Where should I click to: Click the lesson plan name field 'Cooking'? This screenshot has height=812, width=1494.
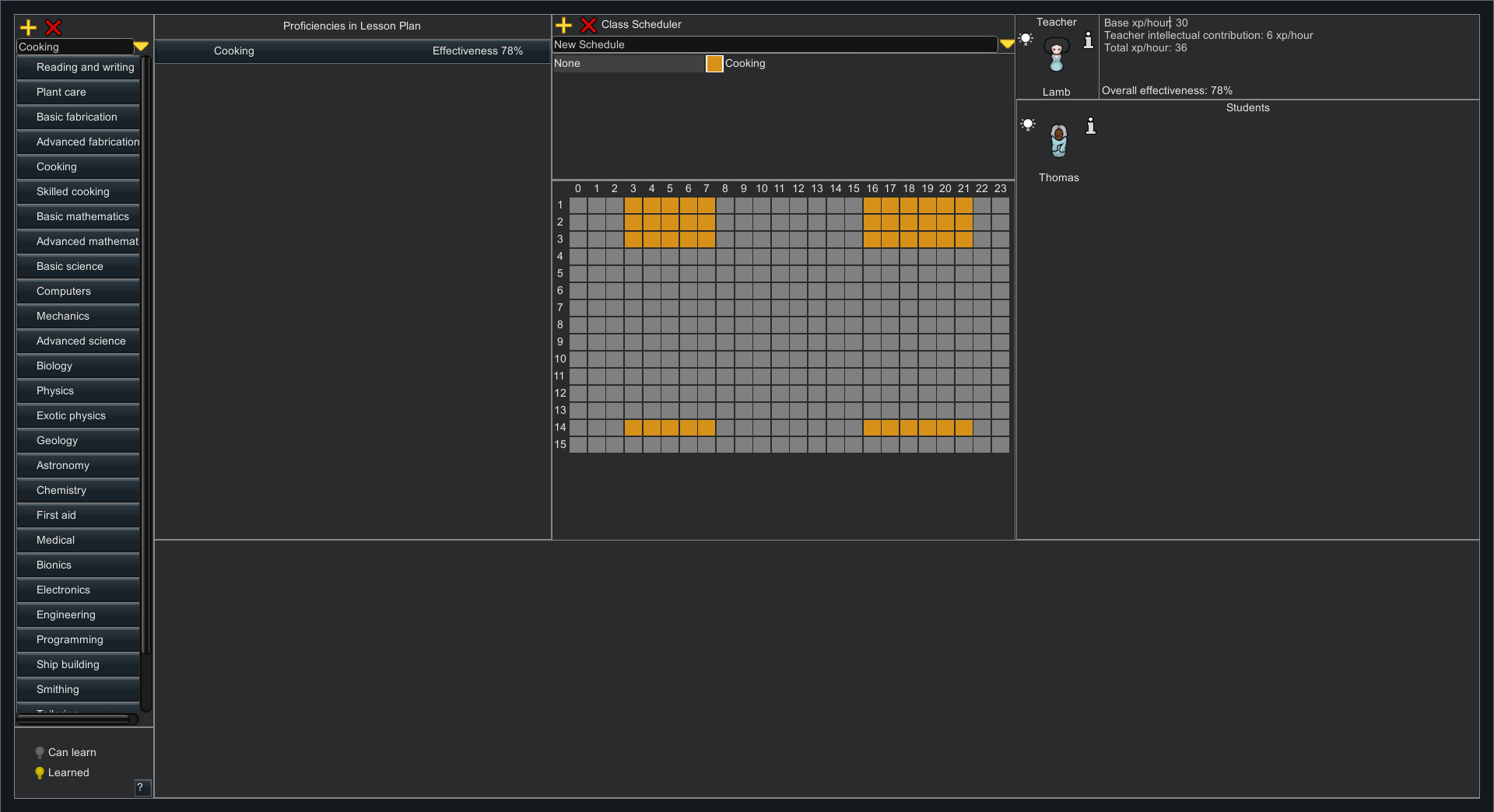pos(75,47)
